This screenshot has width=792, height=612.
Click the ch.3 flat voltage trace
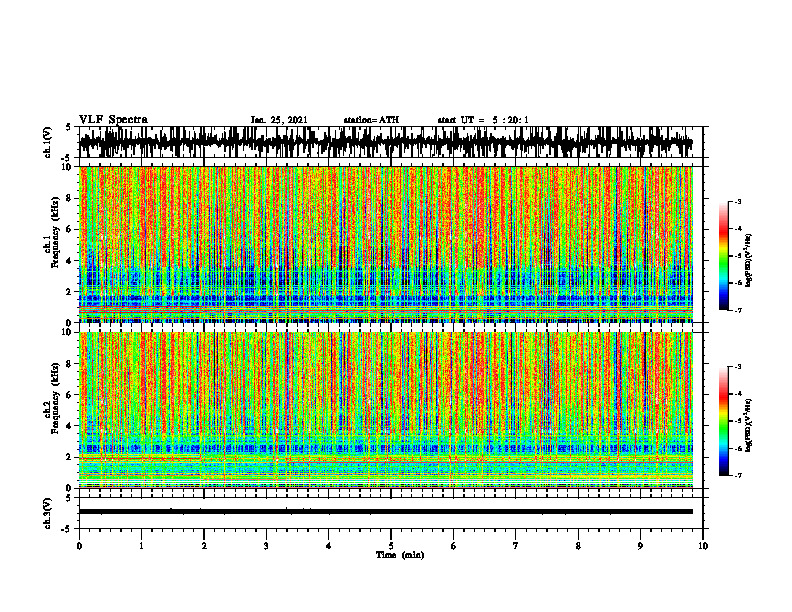(386, 512)
